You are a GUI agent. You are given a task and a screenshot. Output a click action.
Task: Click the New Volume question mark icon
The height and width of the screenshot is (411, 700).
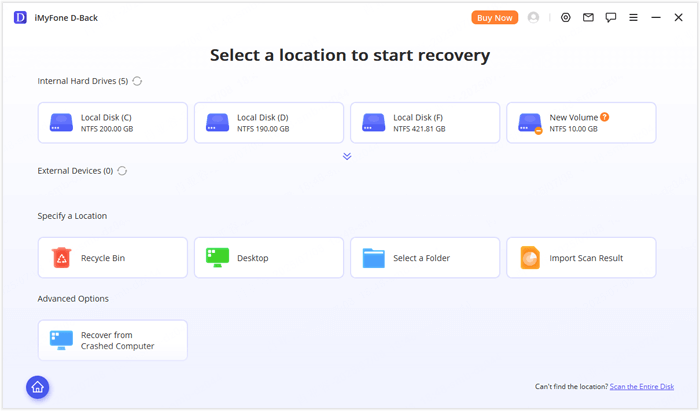tap(604, 117)
